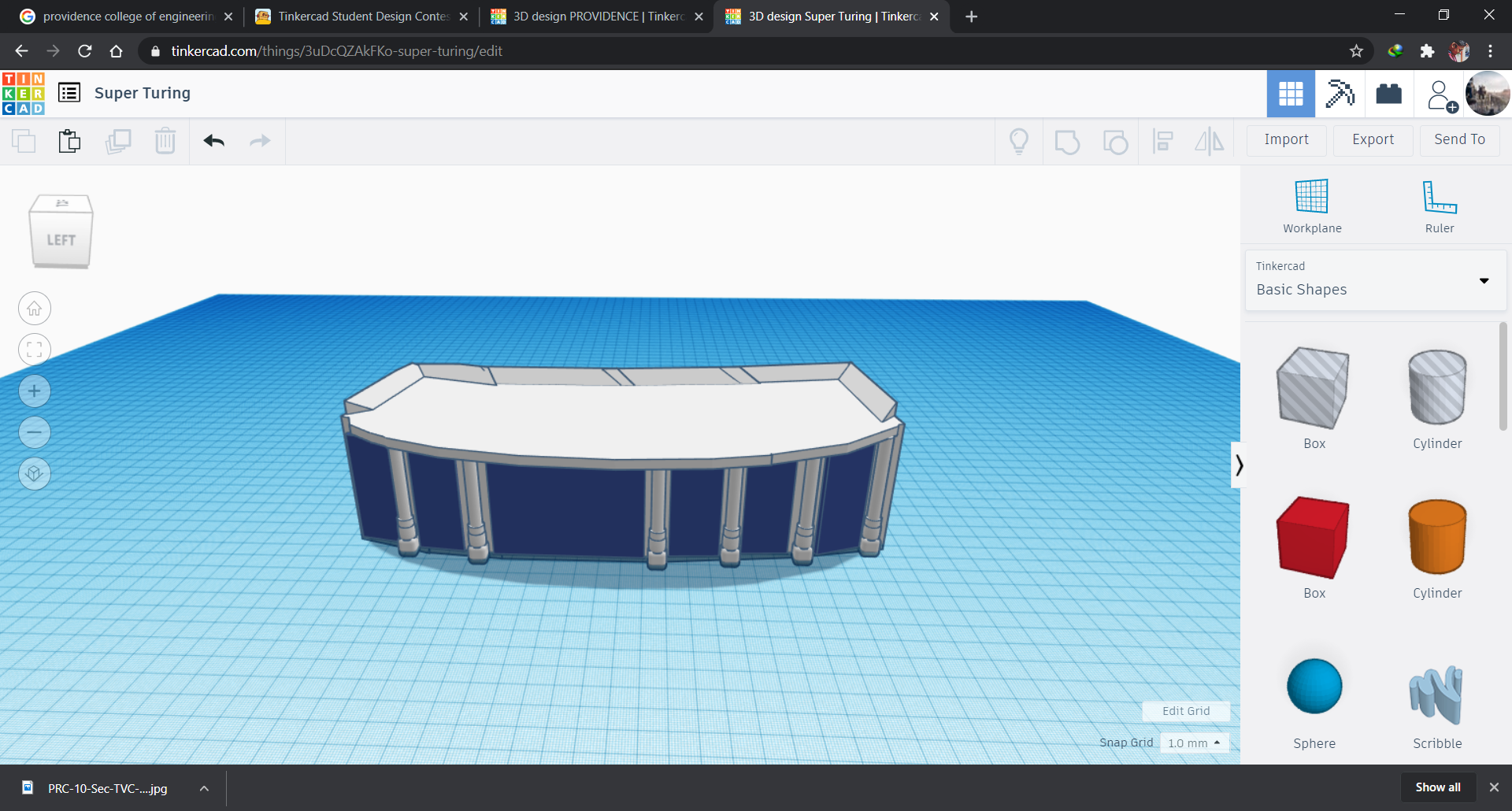Switch to the Blocks (Minecraft) editor
The height and width of the screenshot is (811, 1512).
[x=1340, y=93]
